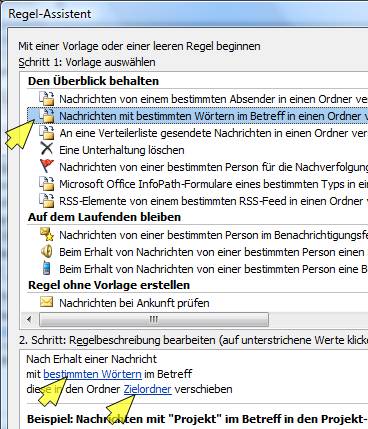Click 'Auf dem Laufenden bleiben' group heading
The width and height of the screenshot is (368, 429).
pyautogui.click(x=104, y=217)
